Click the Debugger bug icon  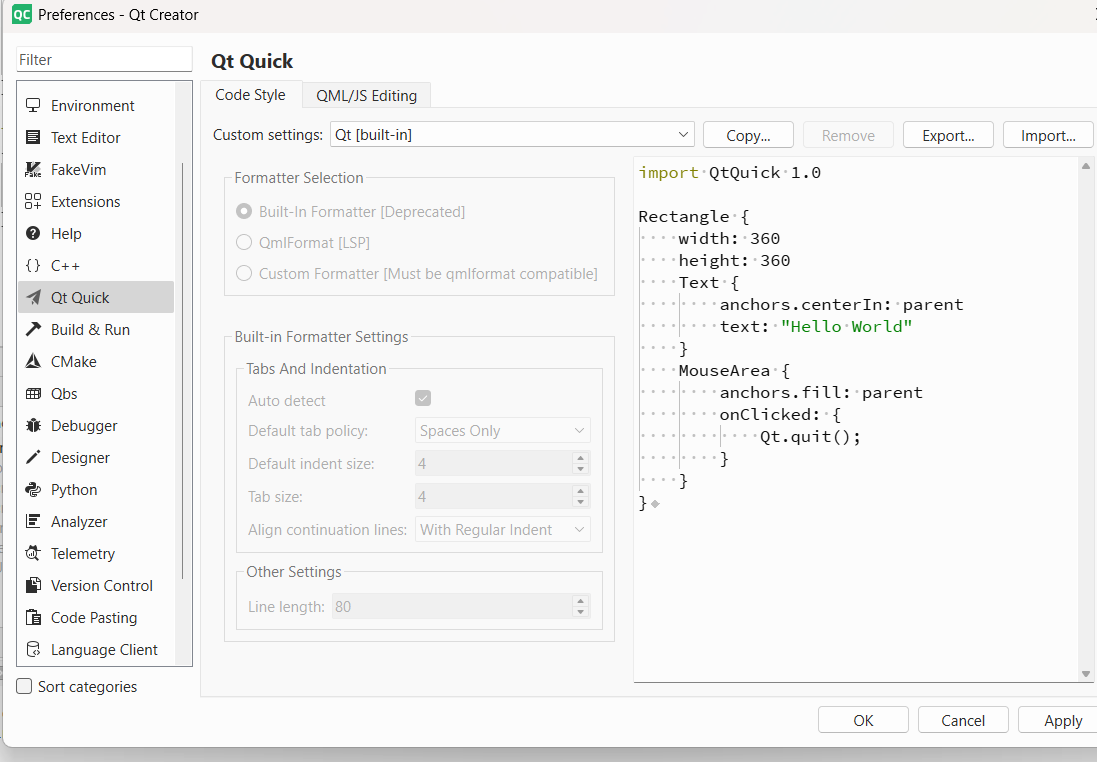click(33, 425)
